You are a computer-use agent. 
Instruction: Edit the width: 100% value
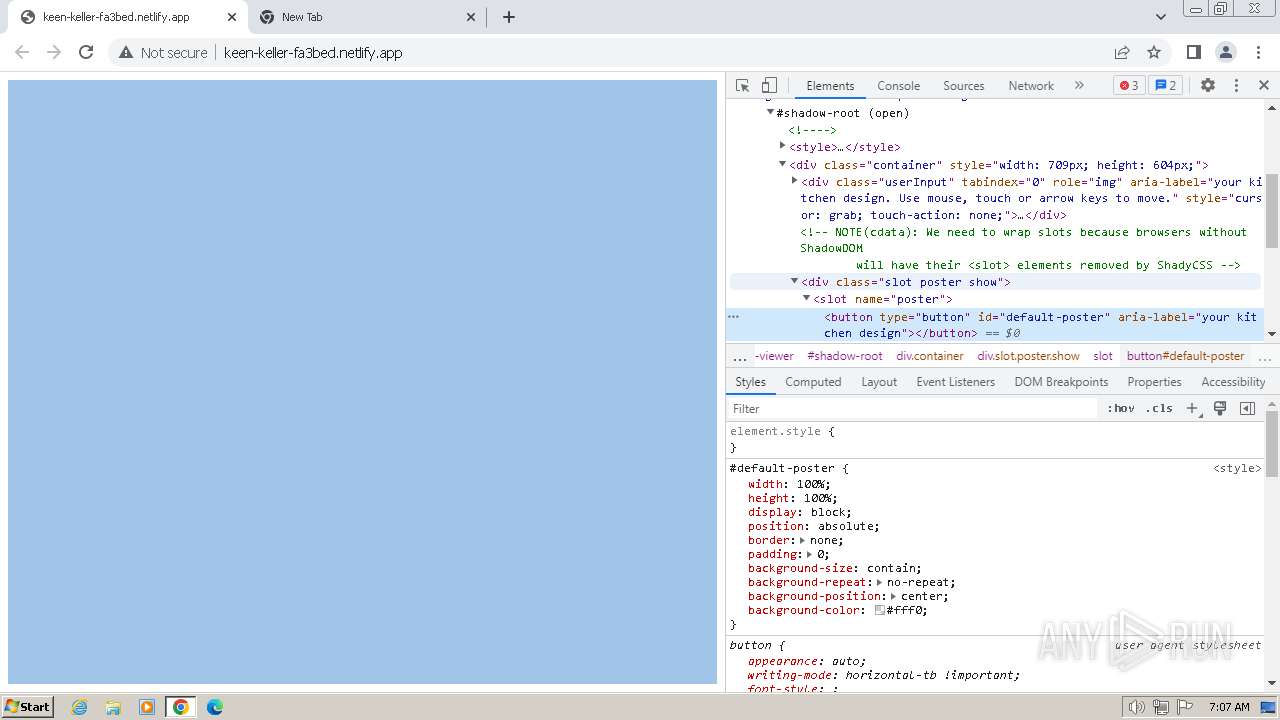813,484
